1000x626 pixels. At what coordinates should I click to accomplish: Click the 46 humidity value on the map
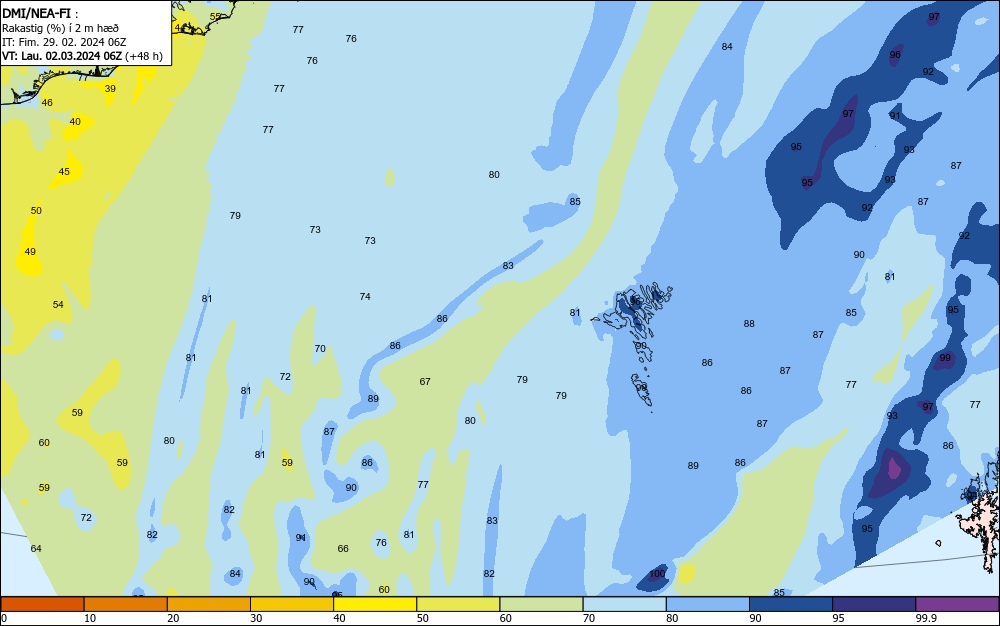(x=47, y=103)
